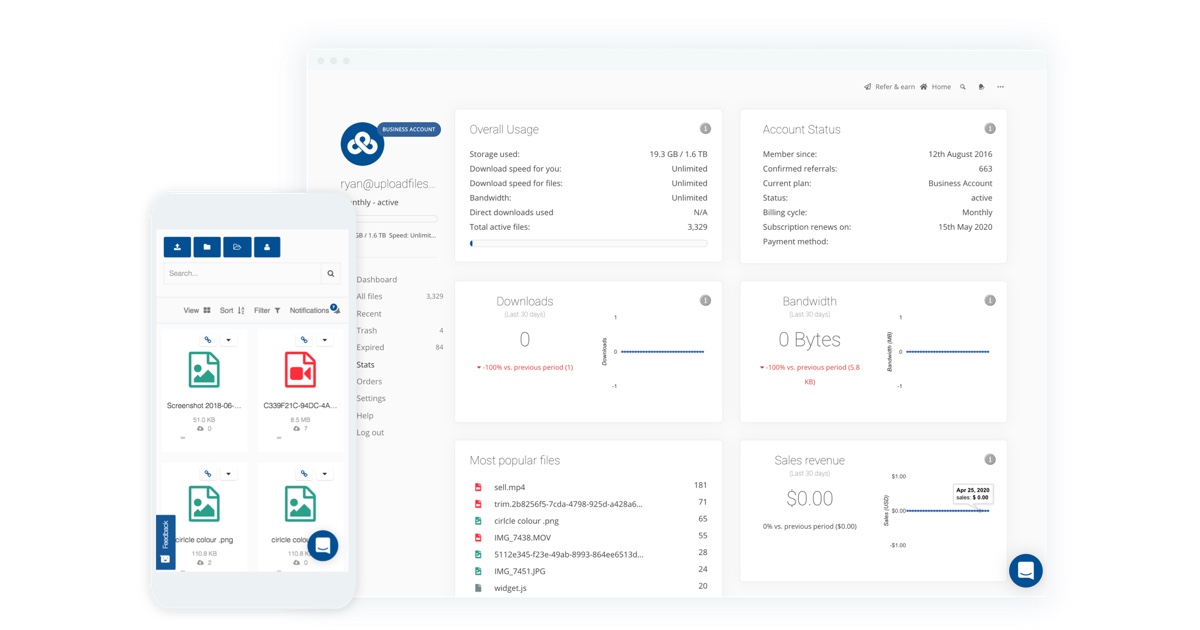Open the shared folders icon
The image size is (1200, 630).
point(237,247)
